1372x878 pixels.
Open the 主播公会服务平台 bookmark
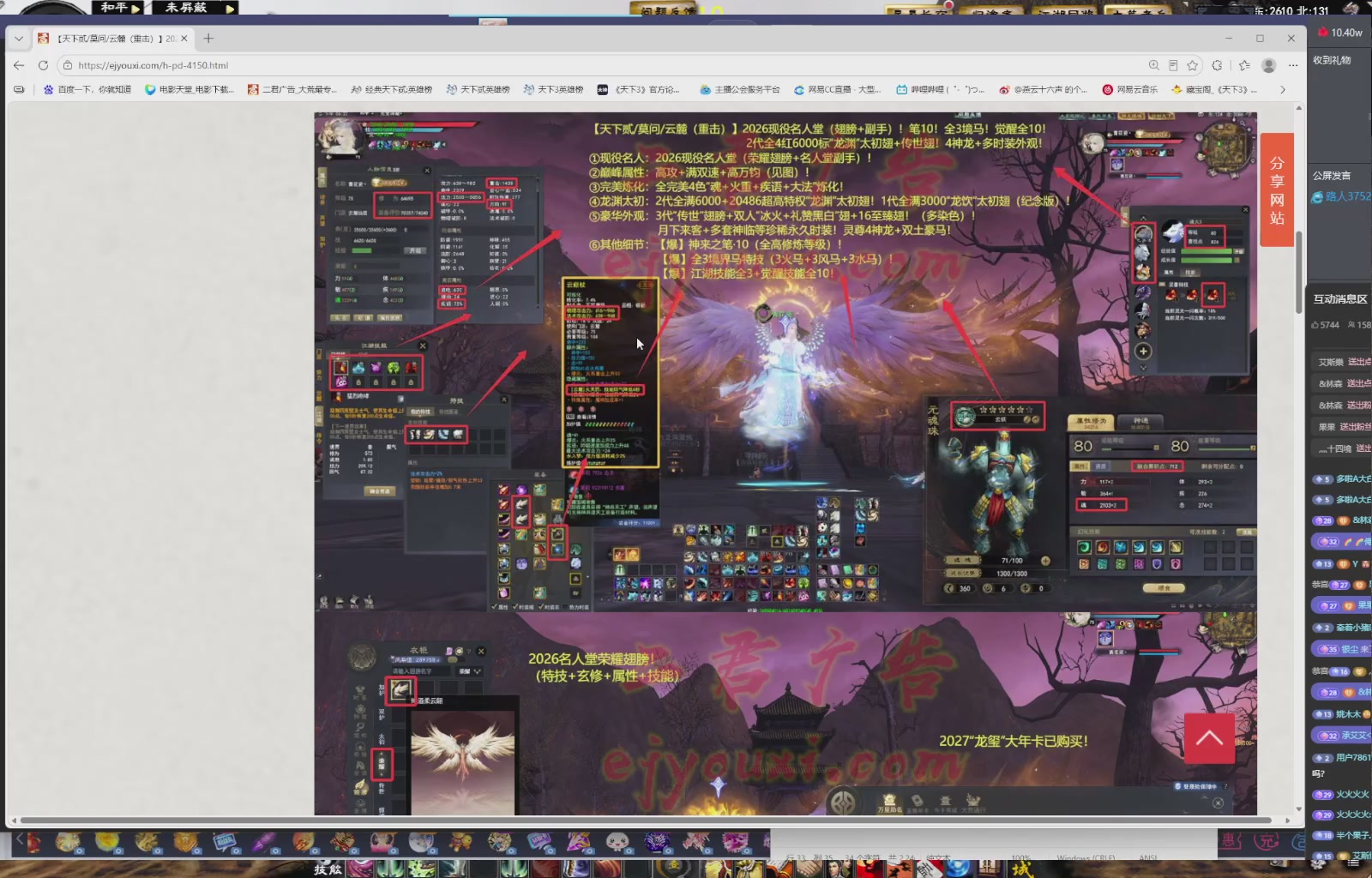click(x=740, y=89)
